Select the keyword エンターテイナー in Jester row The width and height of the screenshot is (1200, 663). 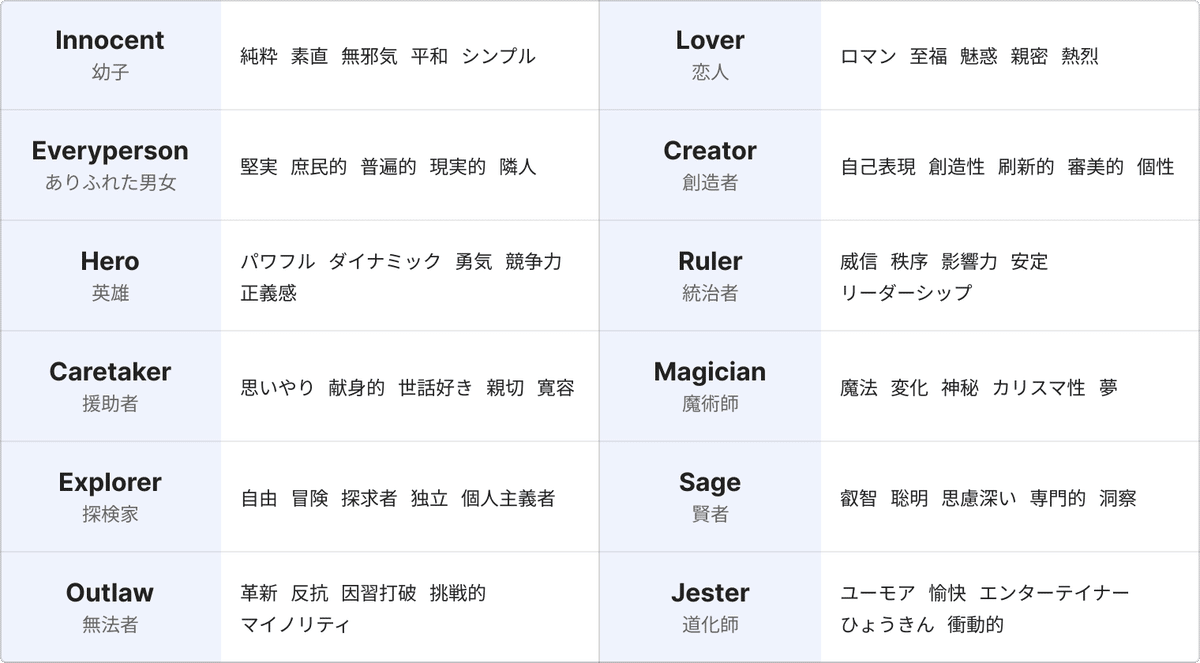(1054, 593)
